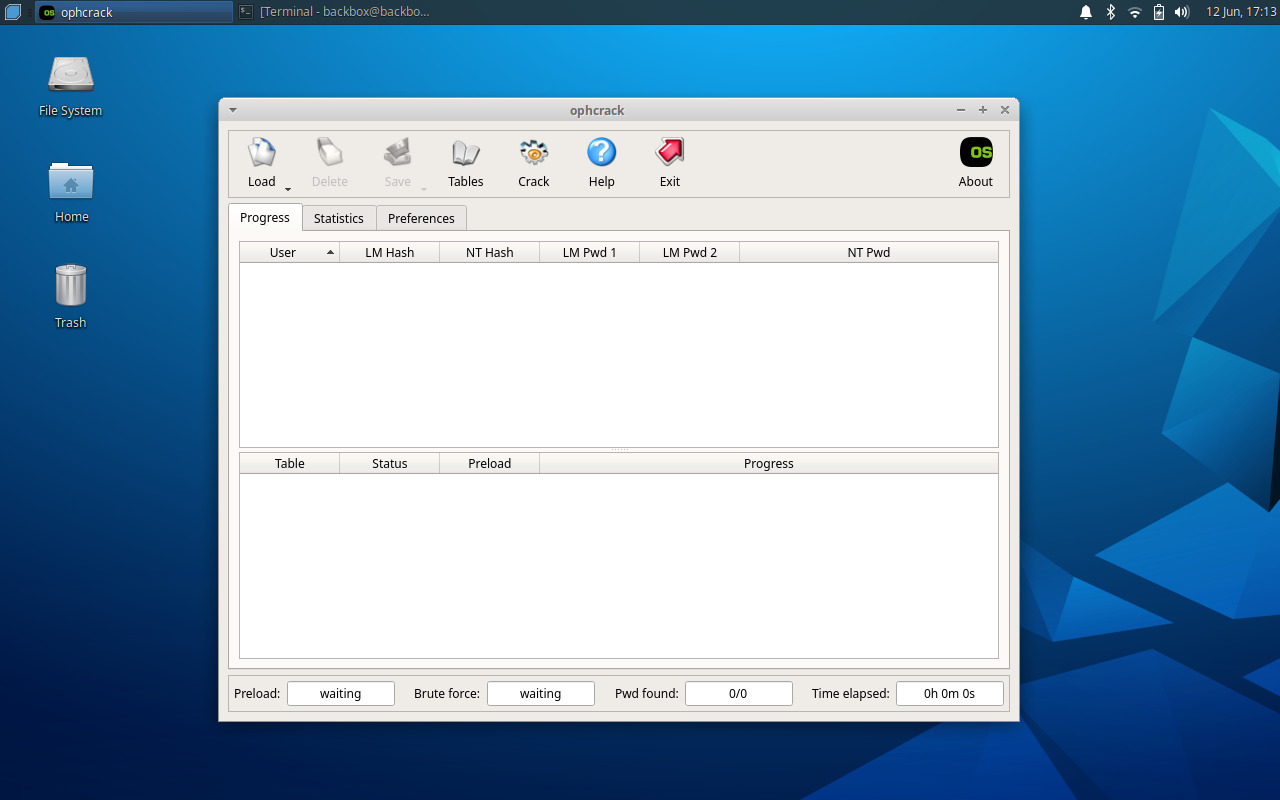The height and width of the screenshot is (800, 1280).
Task: Click the Preload column header
Action: coord(489,464)
